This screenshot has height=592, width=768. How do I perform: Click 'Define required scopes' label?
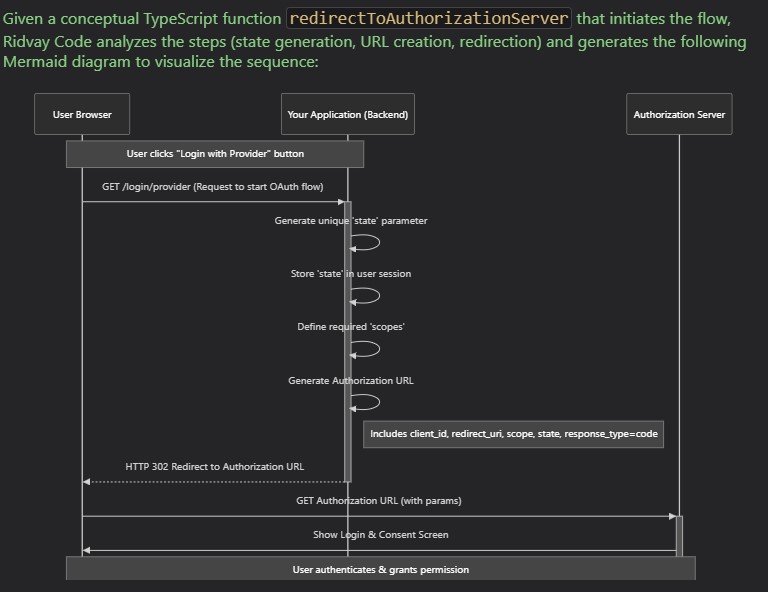click(351, 327)
